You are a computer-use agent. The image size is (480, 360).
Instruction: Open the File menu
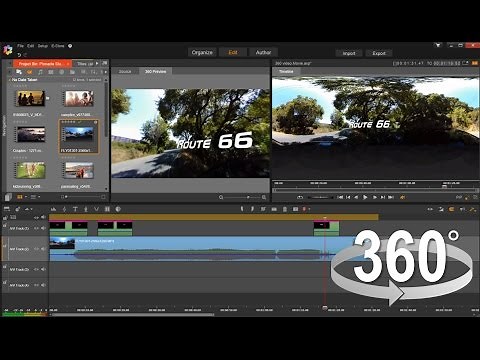(x=20, y=46)
